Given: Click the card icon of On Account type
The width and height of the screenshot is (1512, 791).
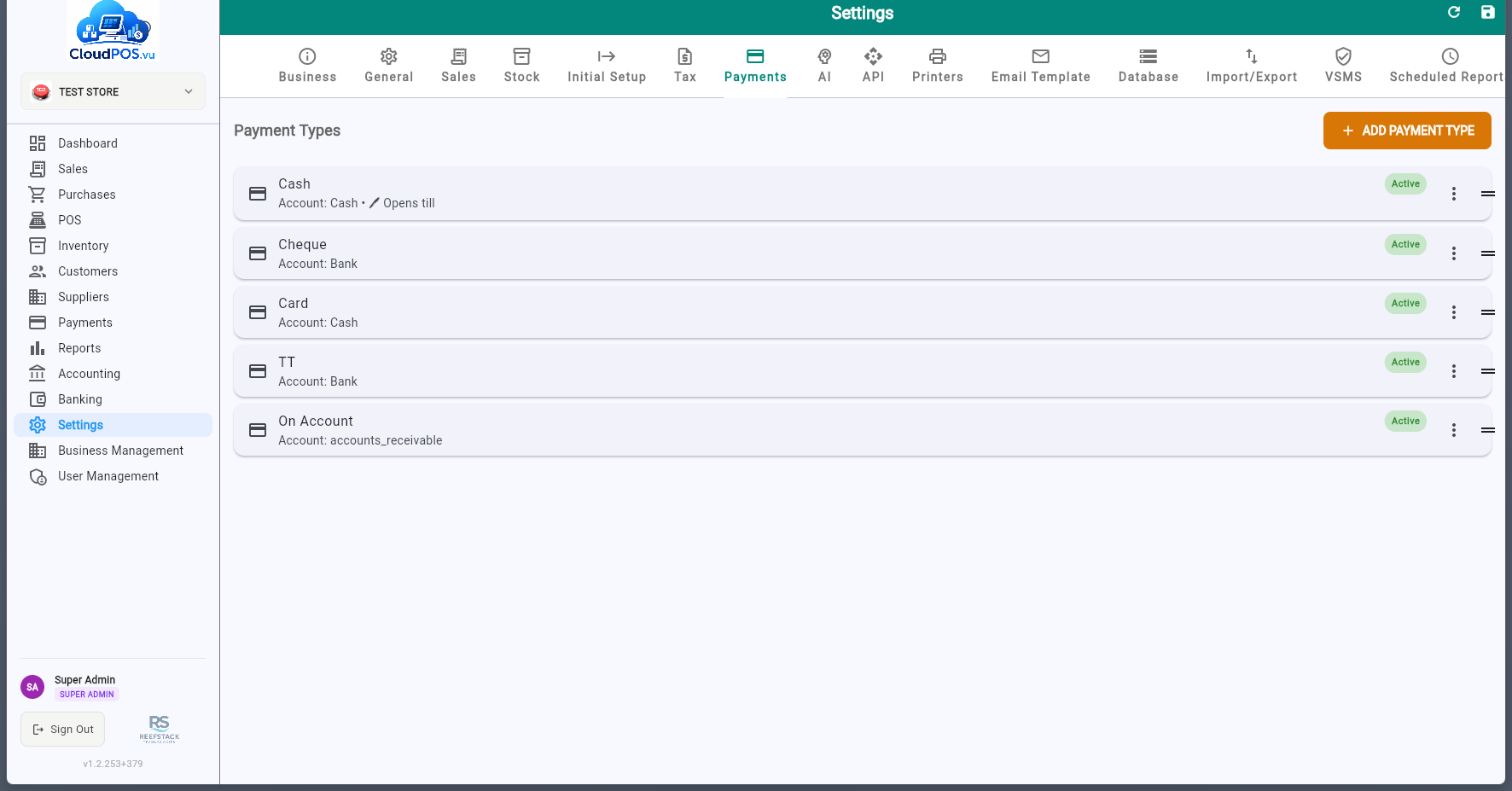Looking at the screenshot, I should tap(258, 430).
